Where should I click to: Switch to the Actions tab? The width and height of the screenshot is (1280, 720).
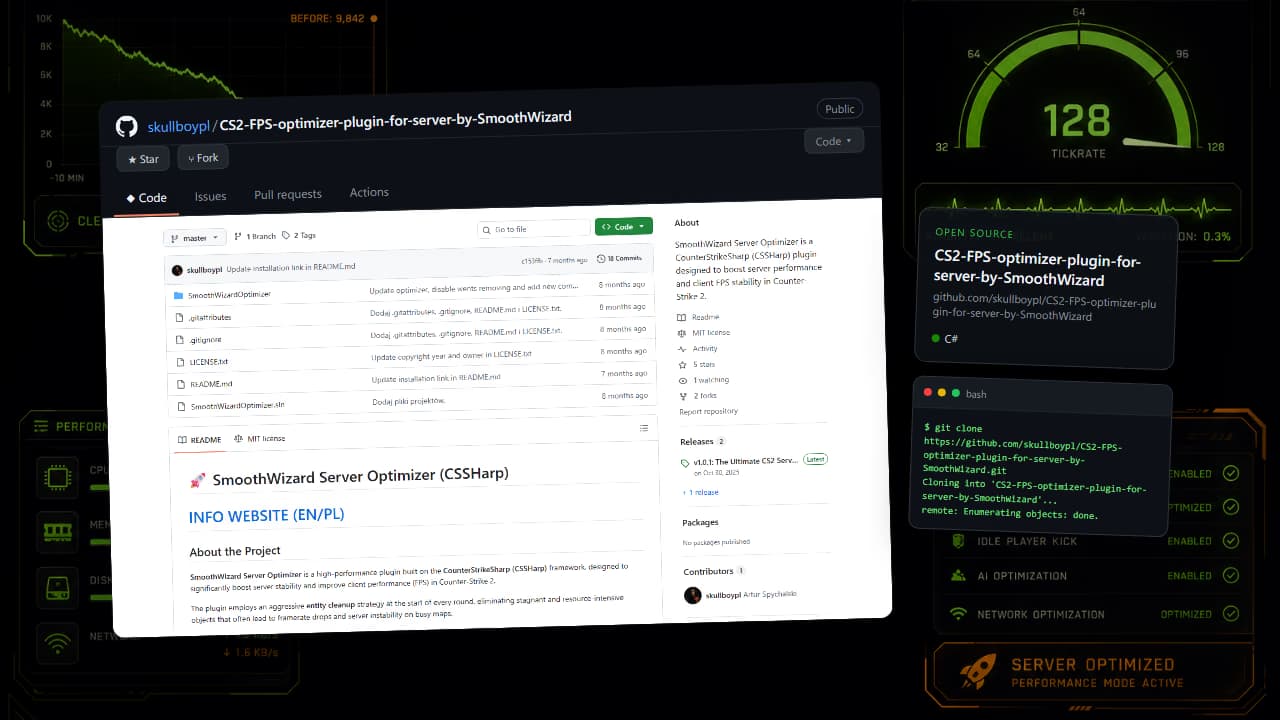click(369, 192)
